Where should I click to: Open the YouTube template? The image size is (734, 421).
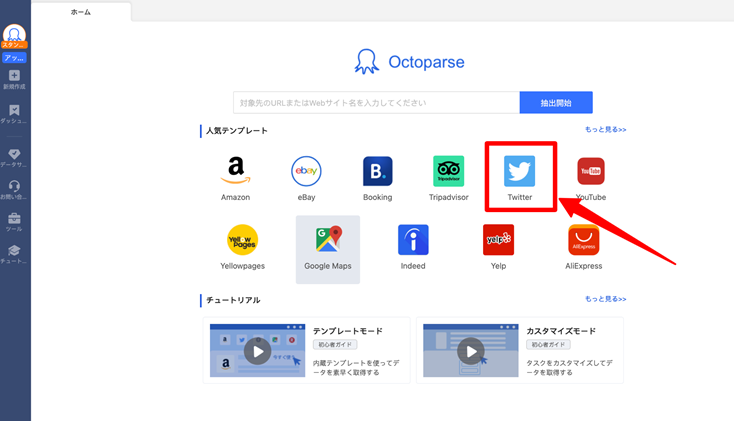(x=591, y=178)
